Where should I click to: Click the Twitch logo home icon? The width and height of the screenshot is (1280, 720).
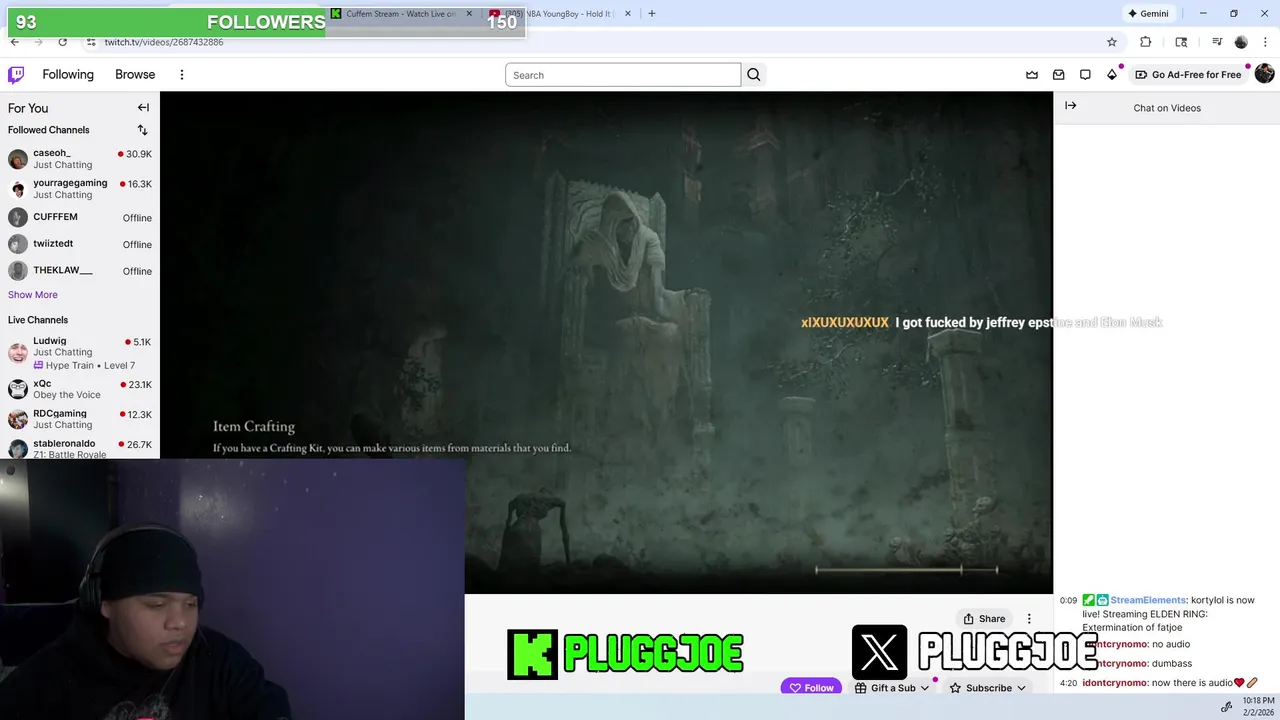click(16, 75)
